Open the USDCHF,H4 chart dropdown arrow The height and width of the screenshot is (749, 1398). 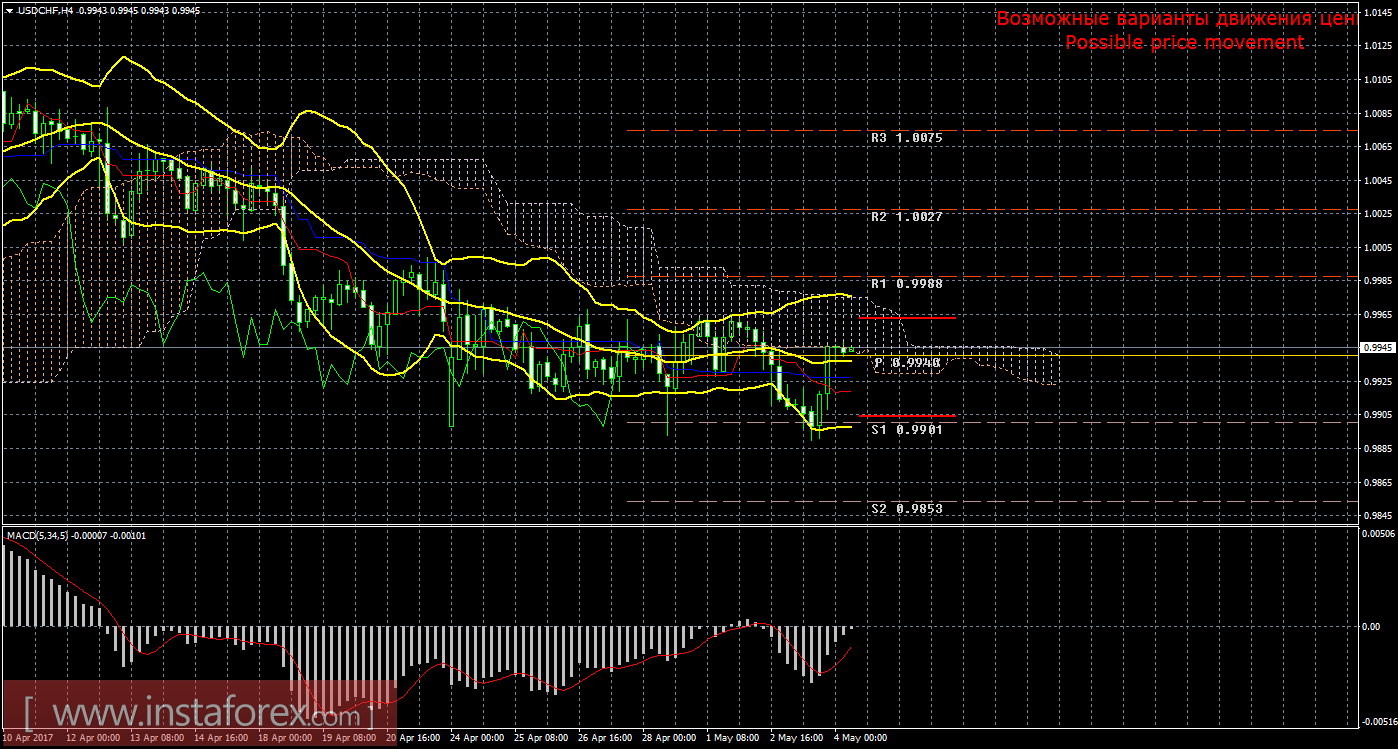pyautogui.click(x=9, y=10)
